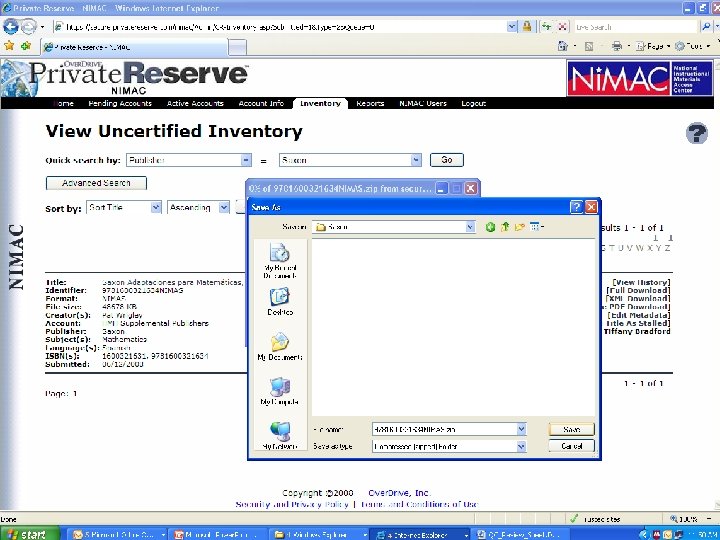The width and height of the screenshot is (720, 540).
Task: Open Security and Privacy Policy link
Action: (292, 504)
